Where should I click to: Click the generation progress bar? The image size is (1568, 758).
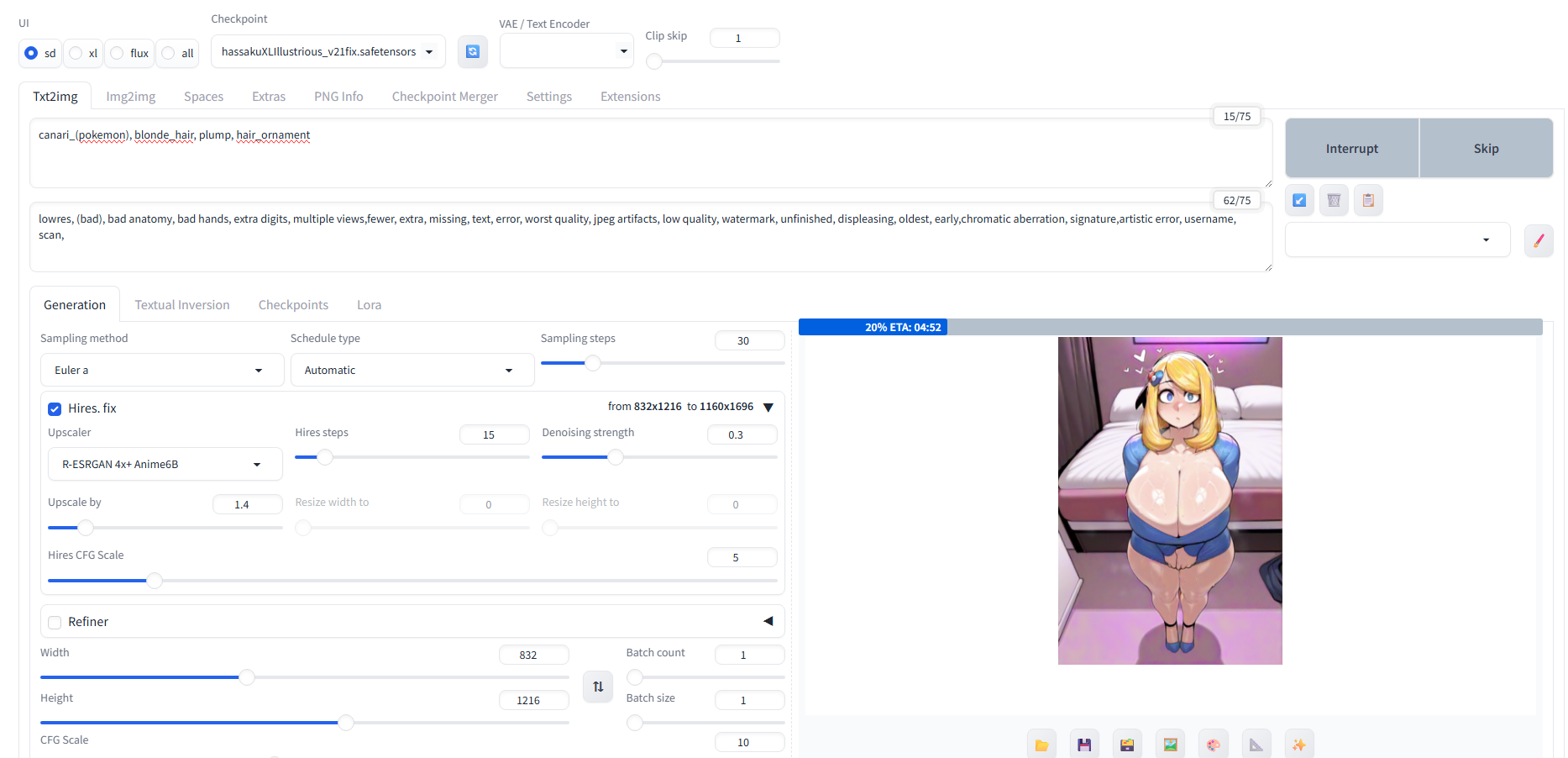(1171, 327)
